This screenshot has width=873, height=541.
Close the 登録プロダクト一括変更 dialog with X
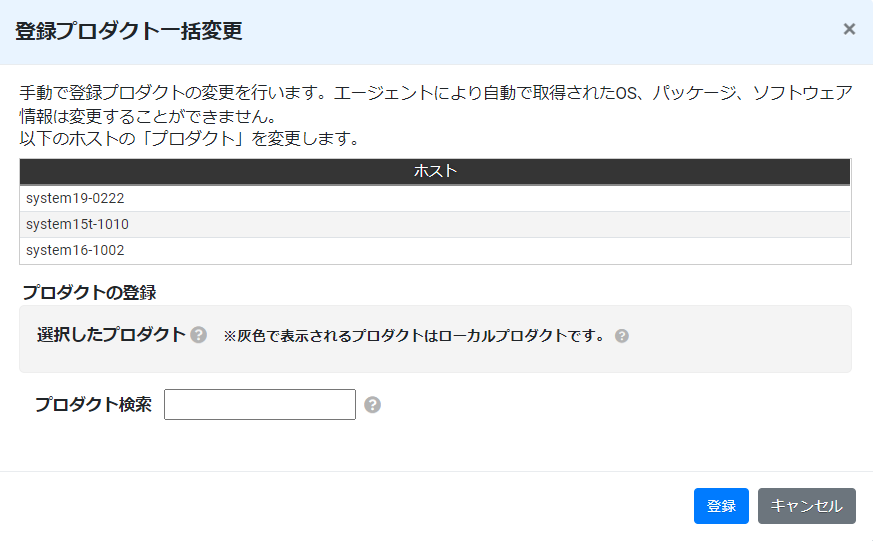849,29
